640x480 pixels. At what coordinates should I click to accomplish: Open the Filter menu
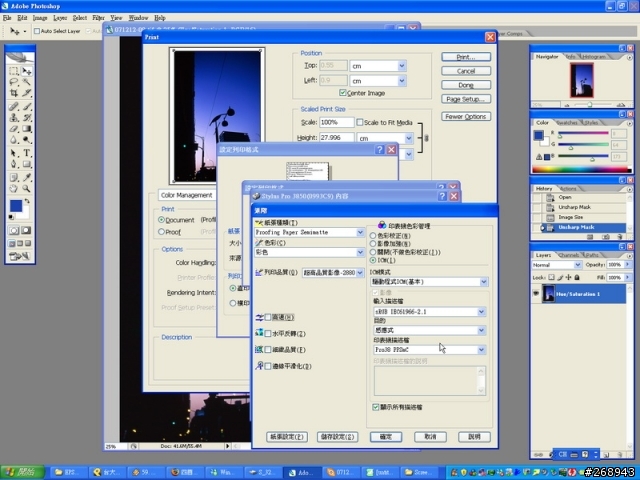pos(98,18)
